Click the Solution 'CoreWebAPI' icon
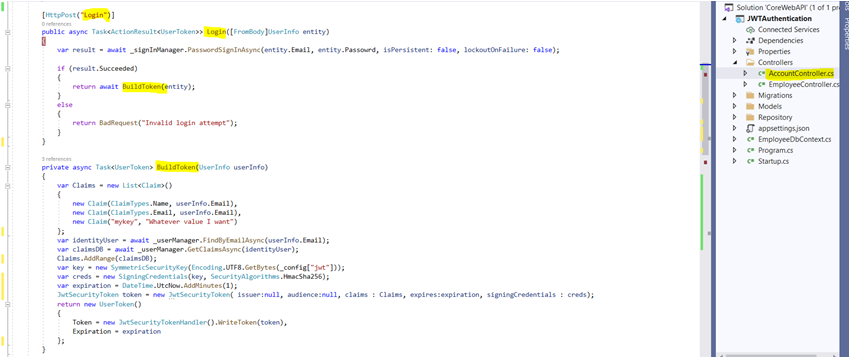This screenshot has width=853, height=362. tap(728, 8)
